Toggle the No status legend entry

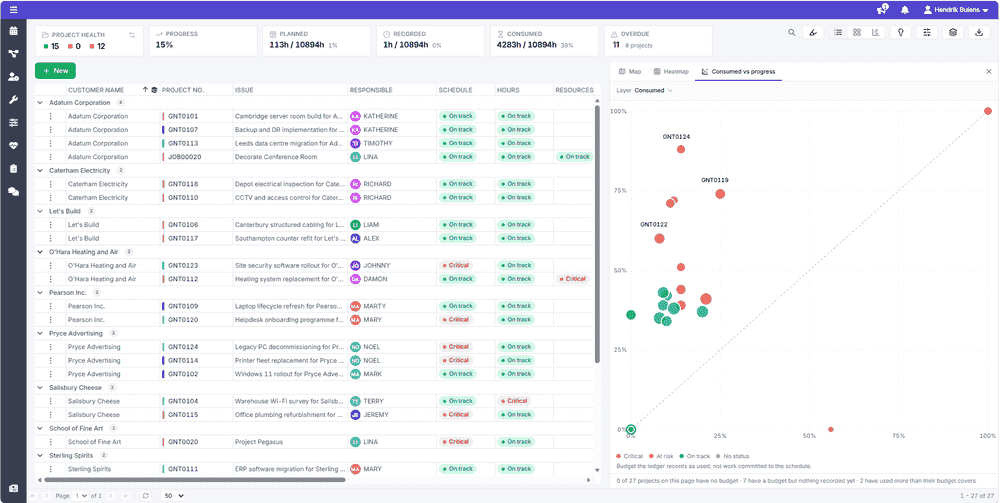coord(732,456)
